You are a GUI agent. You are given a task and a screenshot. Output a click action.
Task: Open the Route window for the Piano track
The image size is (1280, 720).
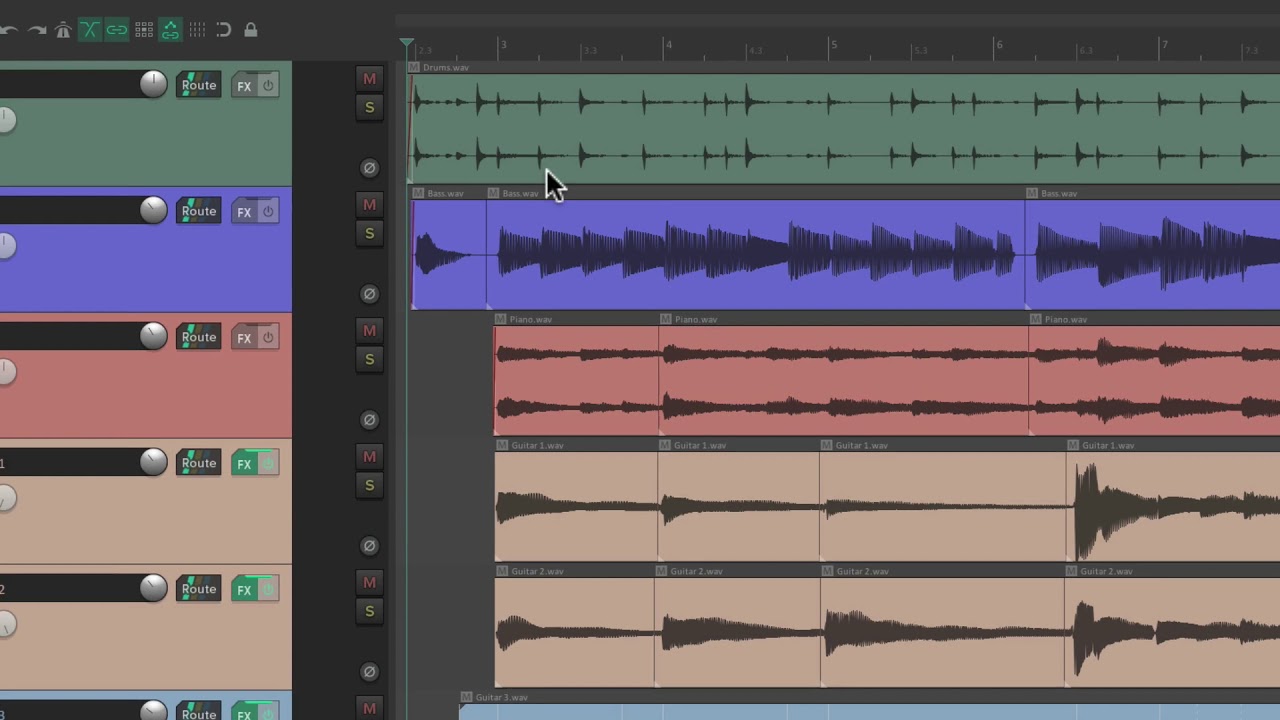pyautogui.click(x=199, y=338)
